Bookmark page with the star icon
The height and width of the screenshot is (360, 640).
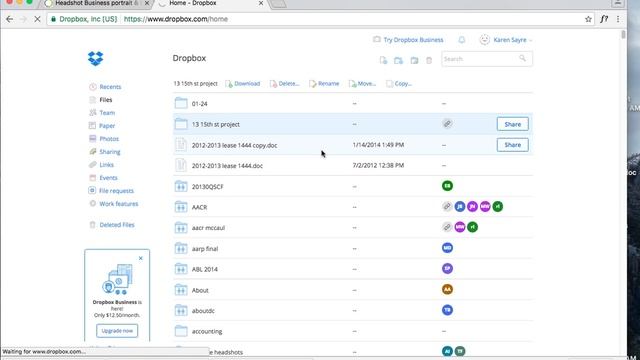(588, 19)
